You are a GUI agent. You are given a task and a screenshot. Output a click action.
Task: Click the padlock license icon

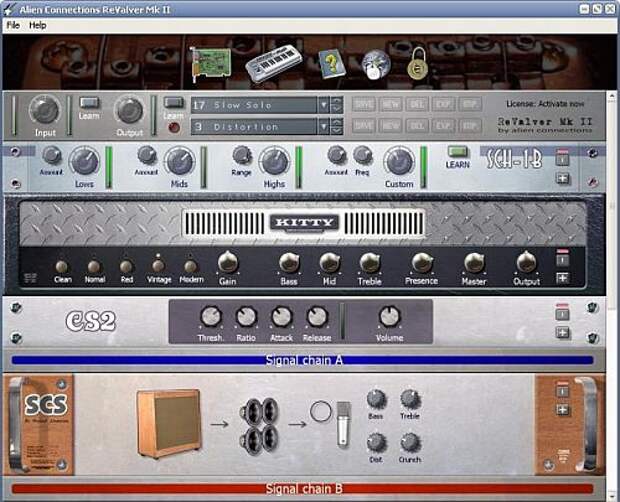click(x=418, y=64)
